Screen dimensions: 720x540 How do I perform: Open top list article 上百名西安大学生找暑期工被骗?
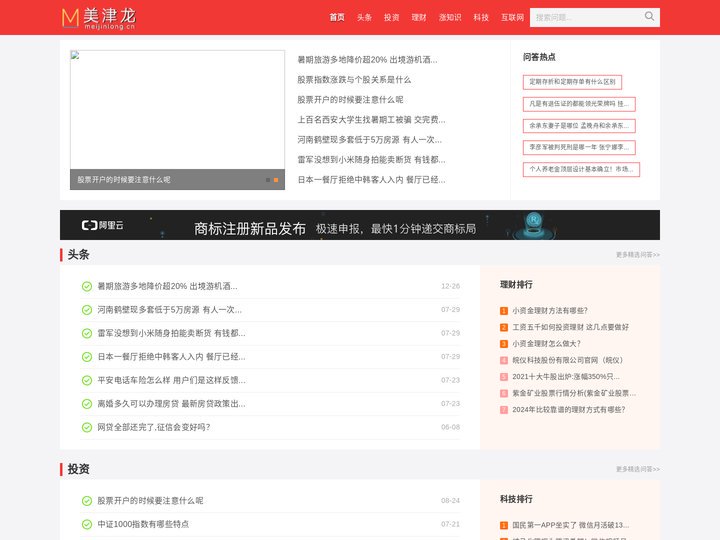371,120
